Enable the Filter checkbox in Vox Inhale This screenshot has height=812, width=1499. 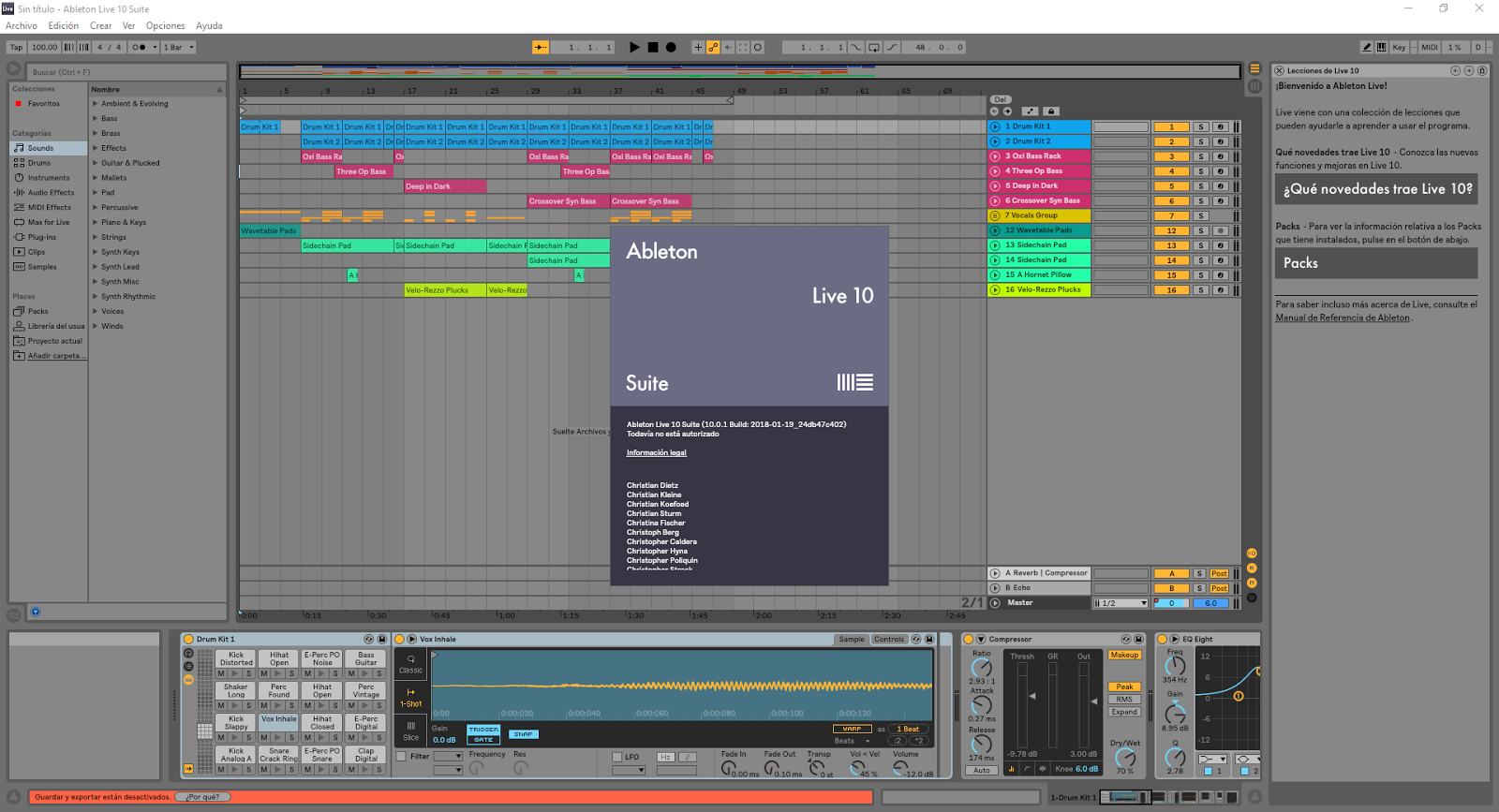click(401, 757)
